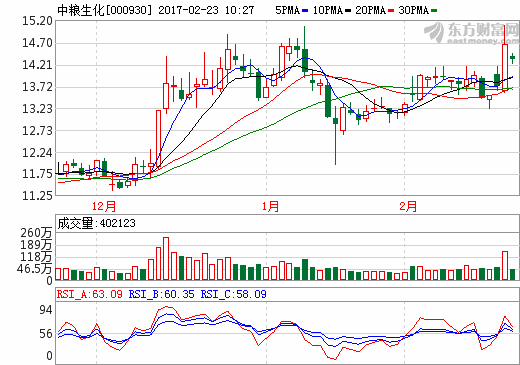Click the stock title 中粮生化[000930]
The height and width of the screenshot is (365, 520).
(105, 10)
